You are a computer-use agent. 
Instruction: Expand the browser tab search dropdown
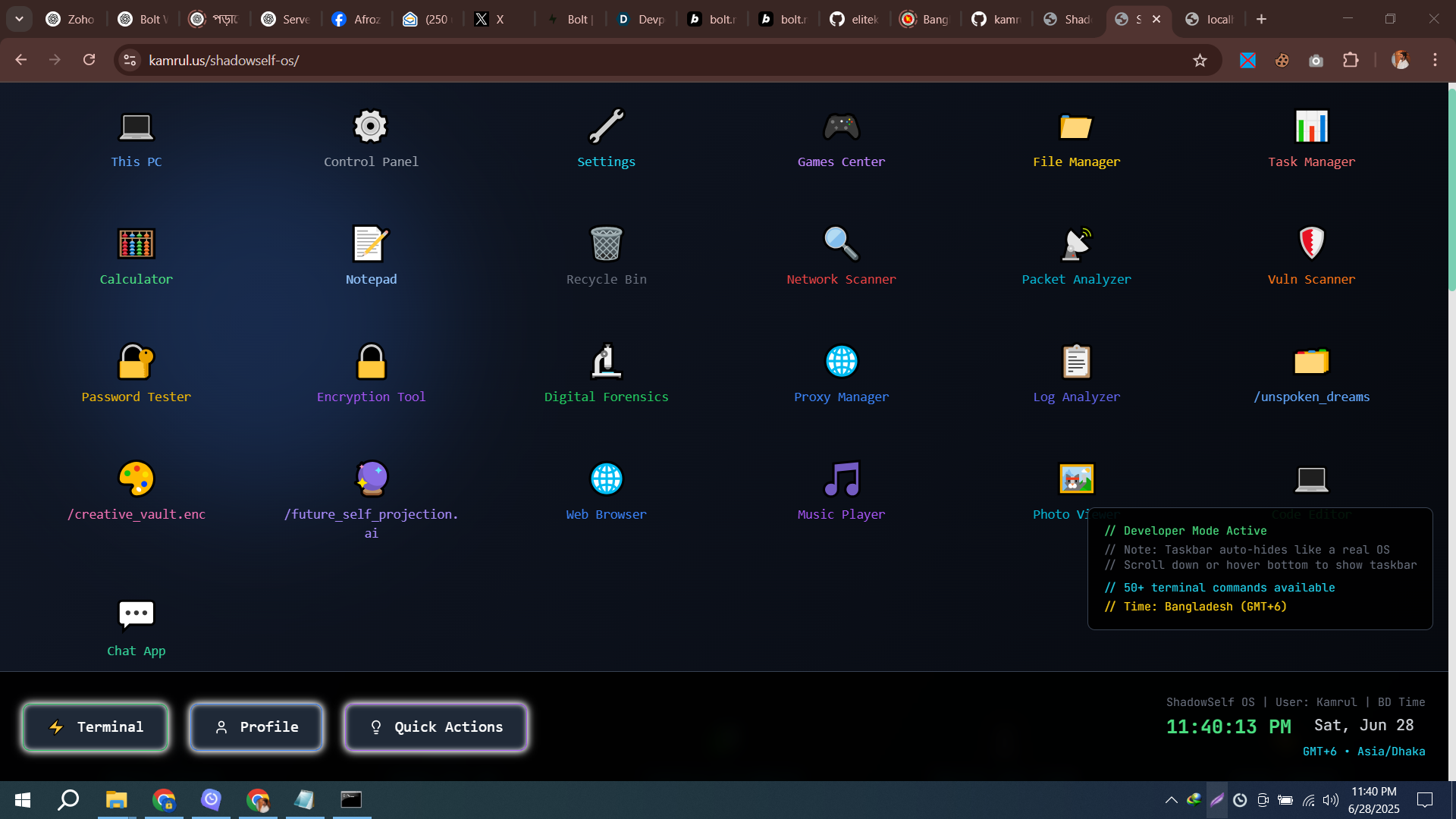pos(19,19)
